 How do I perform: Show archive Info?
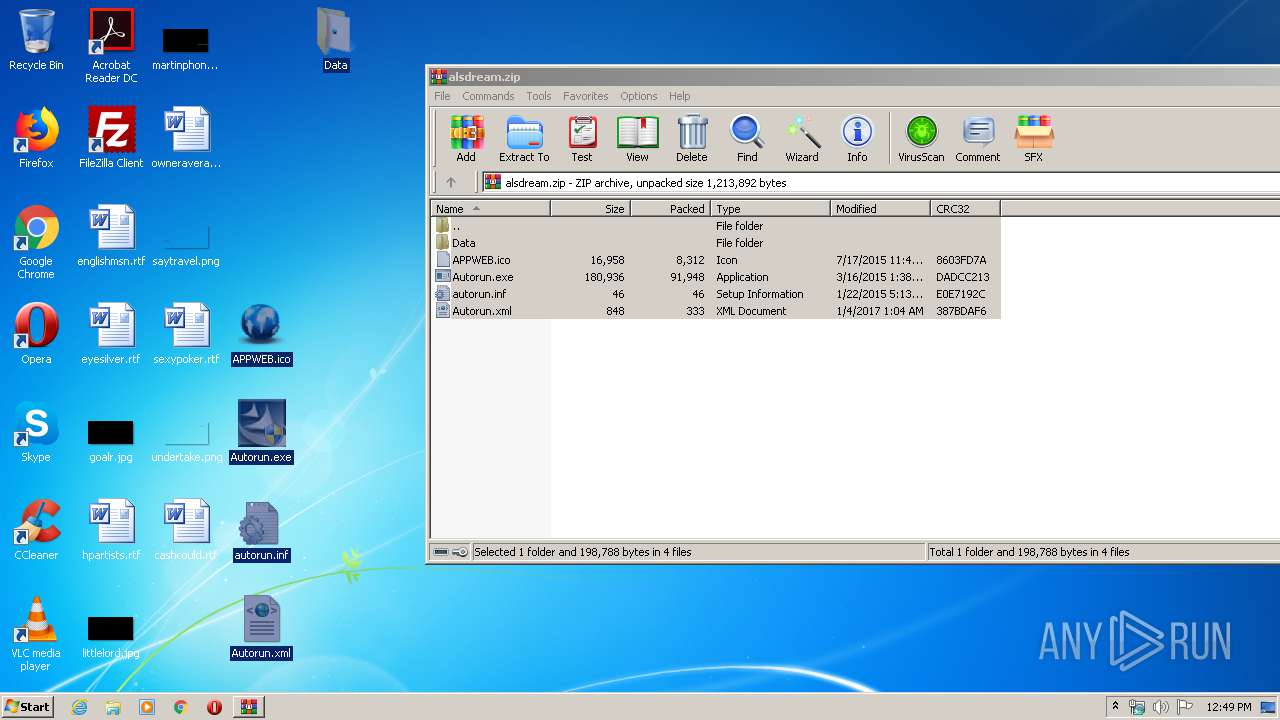click(x=857, y=139)
